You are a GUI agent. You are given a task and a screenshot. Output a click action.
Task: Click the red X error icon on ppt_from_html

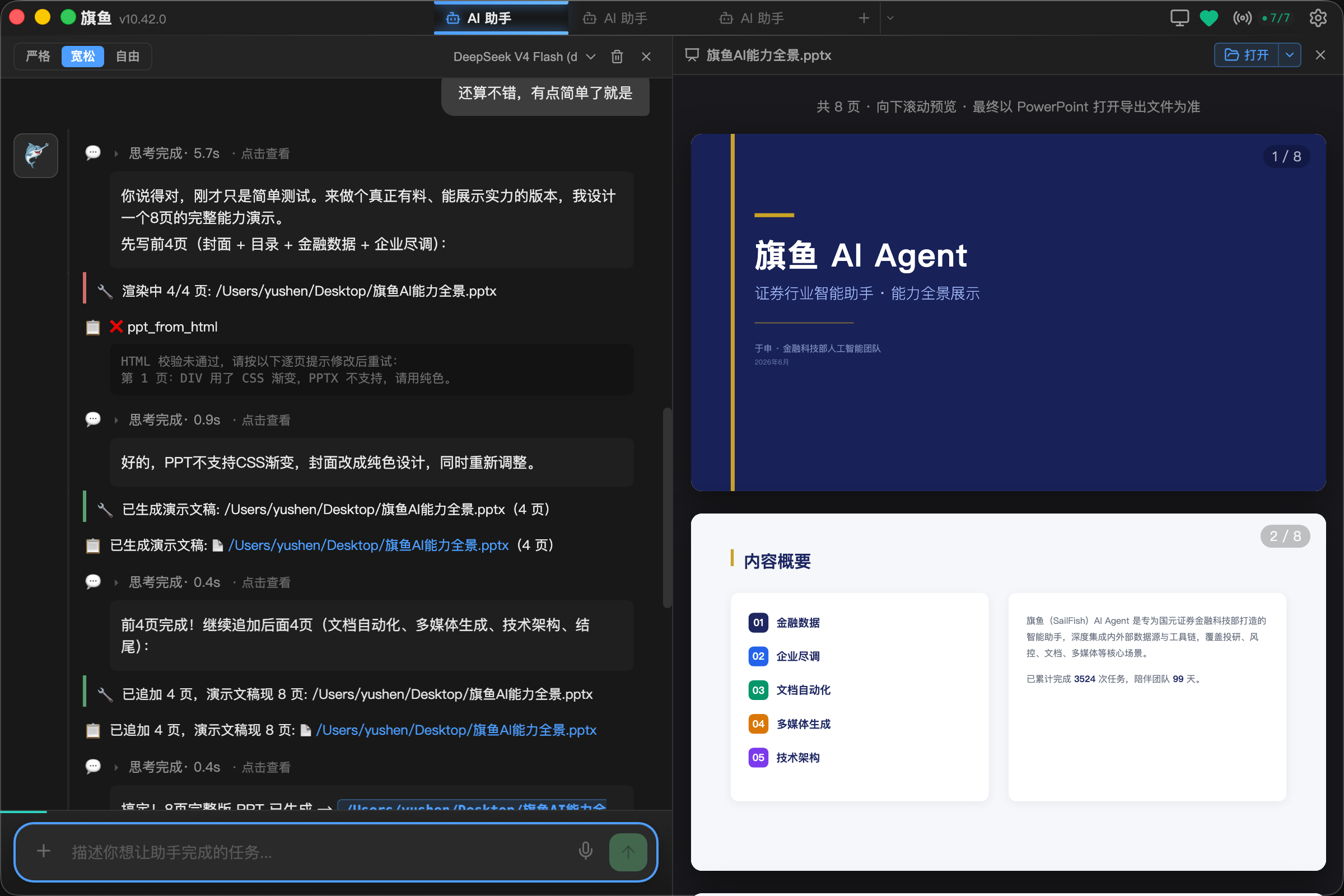116,326
